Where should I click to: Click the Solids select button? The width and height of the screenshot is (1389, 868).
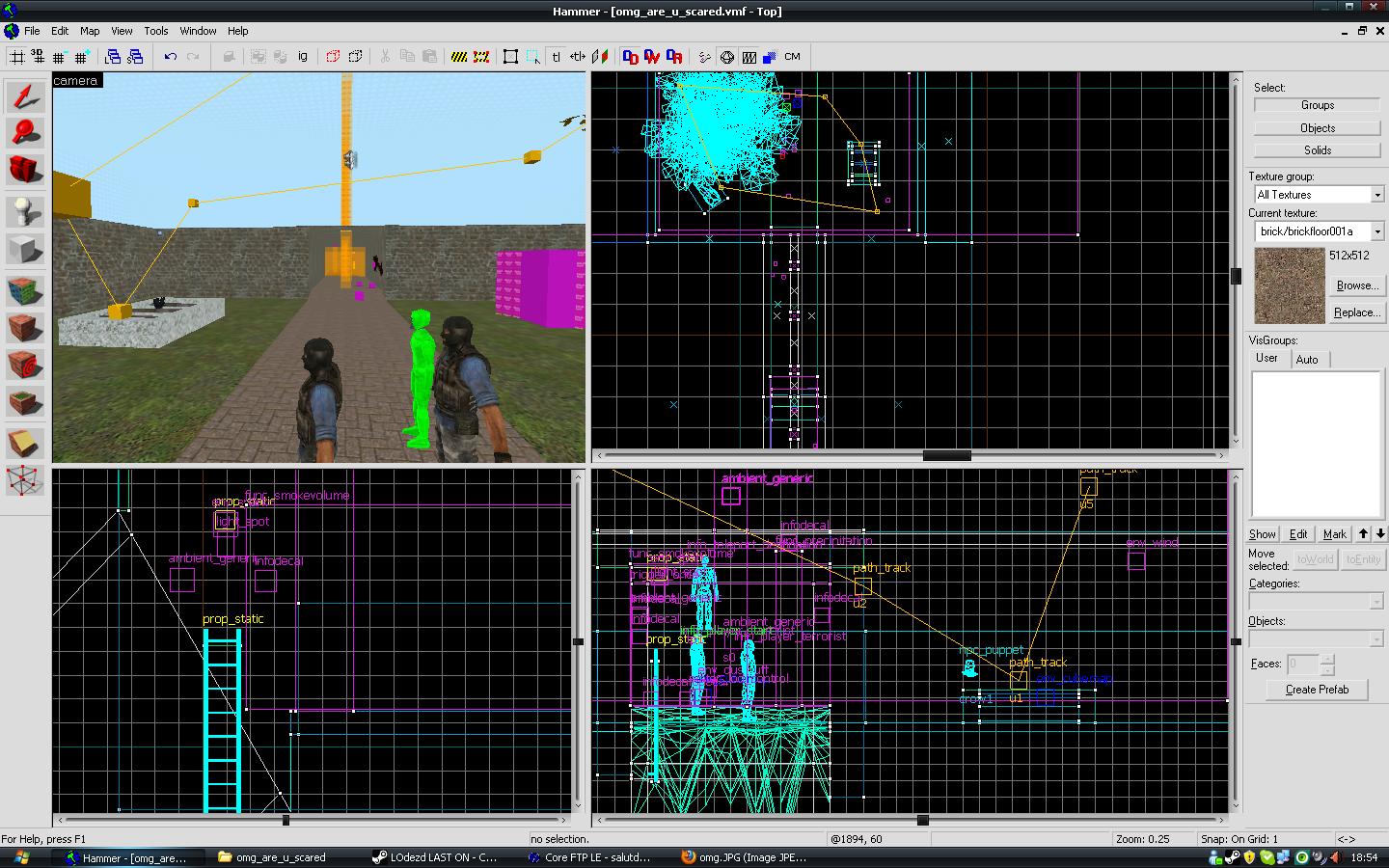[1317, 150]
